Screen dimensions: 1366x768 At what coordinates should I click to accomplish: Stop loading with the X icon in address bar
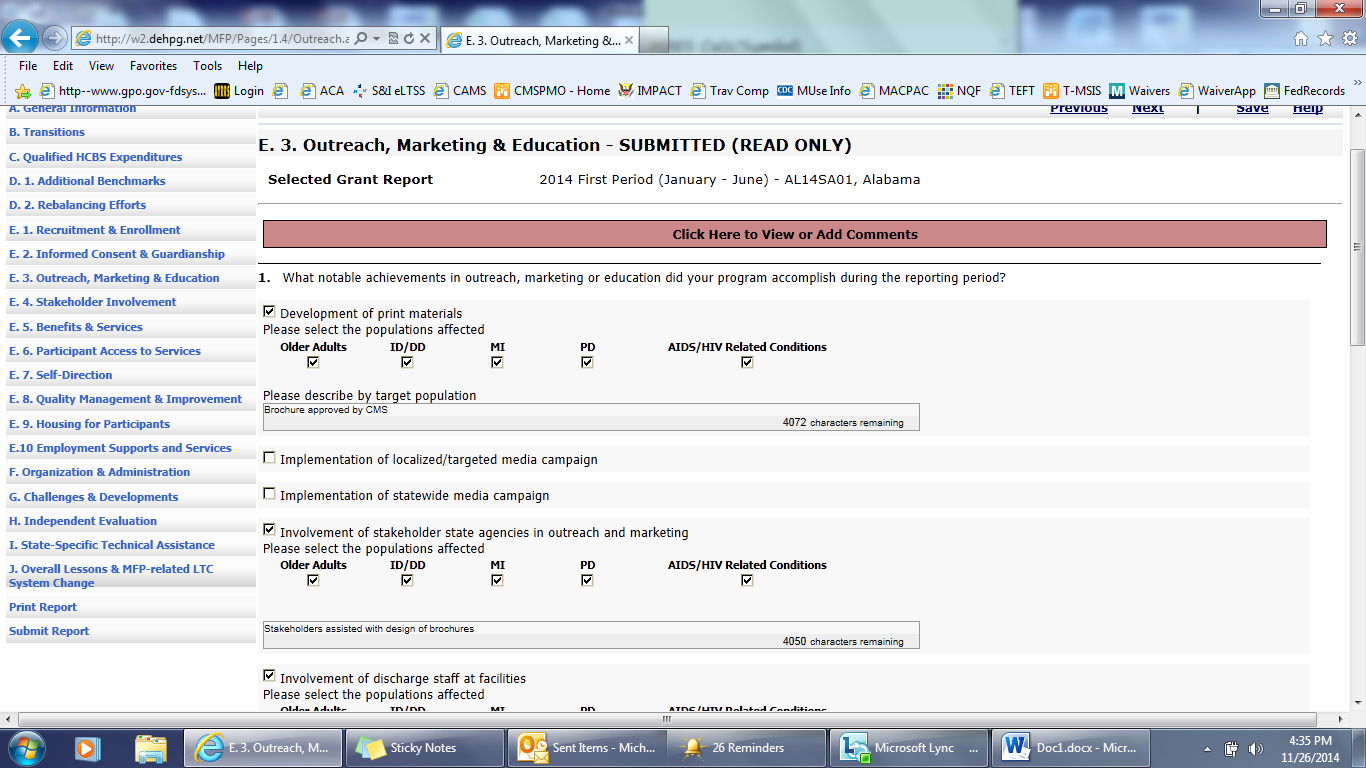[x=425, y=38]
